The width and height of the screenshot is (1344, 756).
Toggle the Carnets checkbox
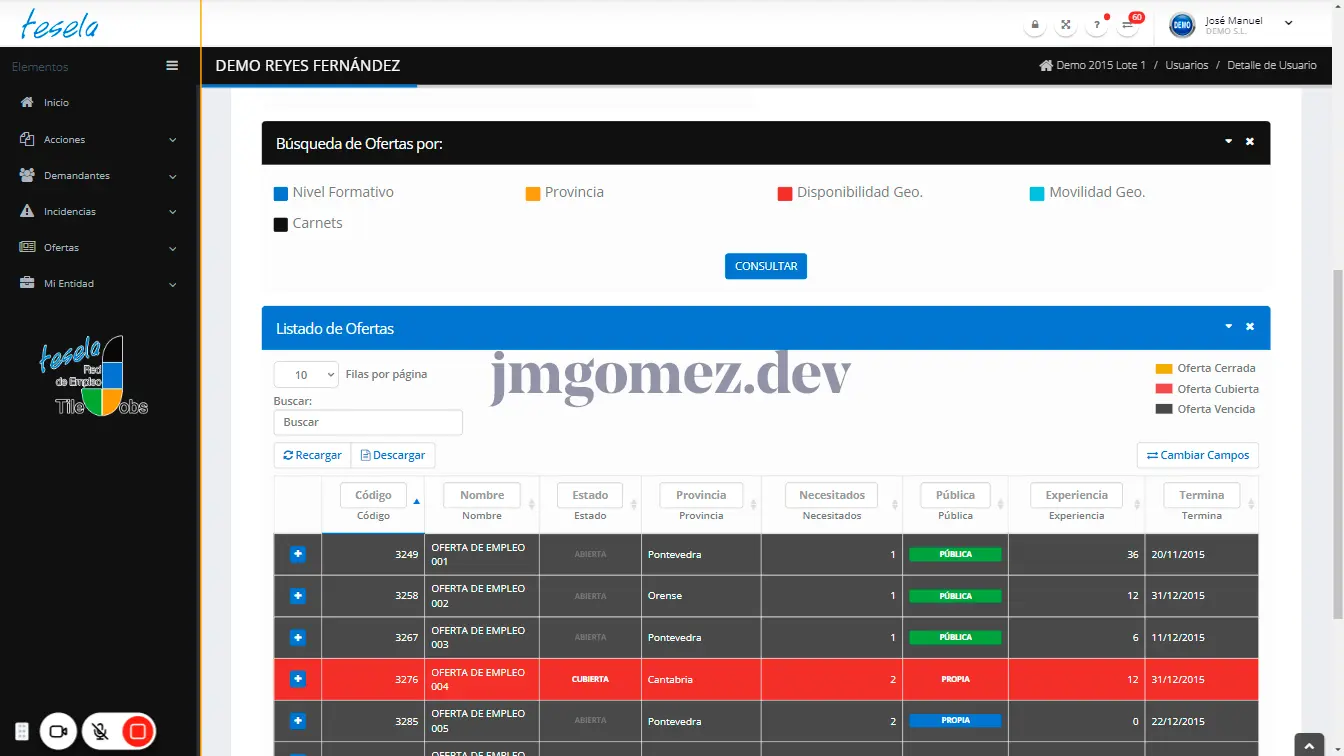coord(281,224)
